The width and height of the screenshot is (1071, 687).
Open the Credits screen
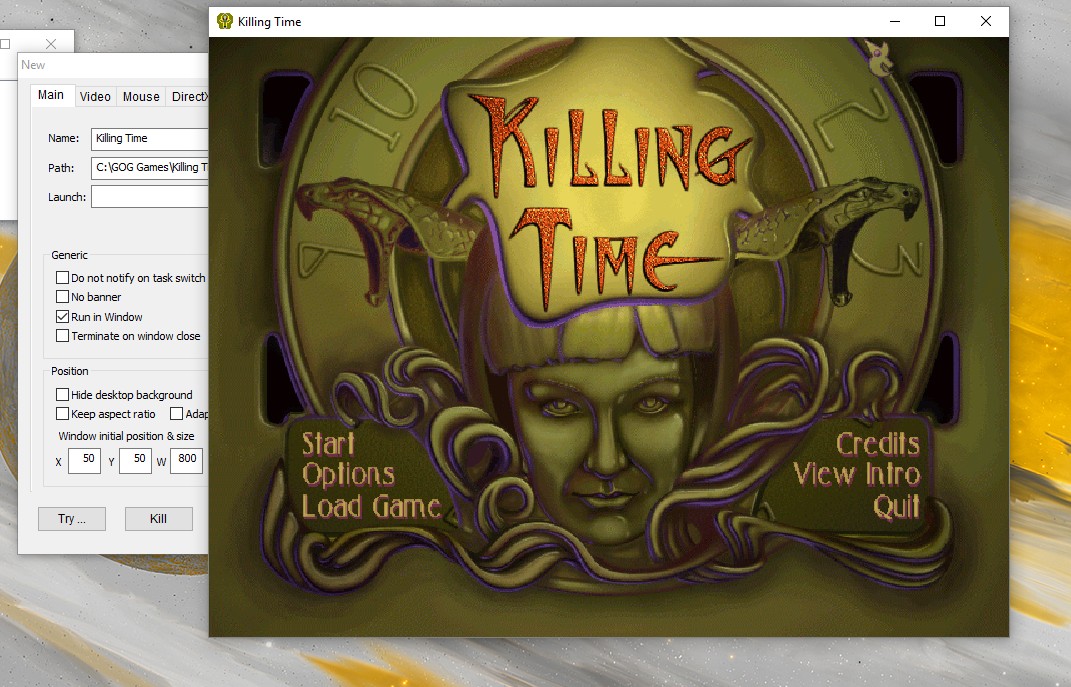(x=878, y=444)
